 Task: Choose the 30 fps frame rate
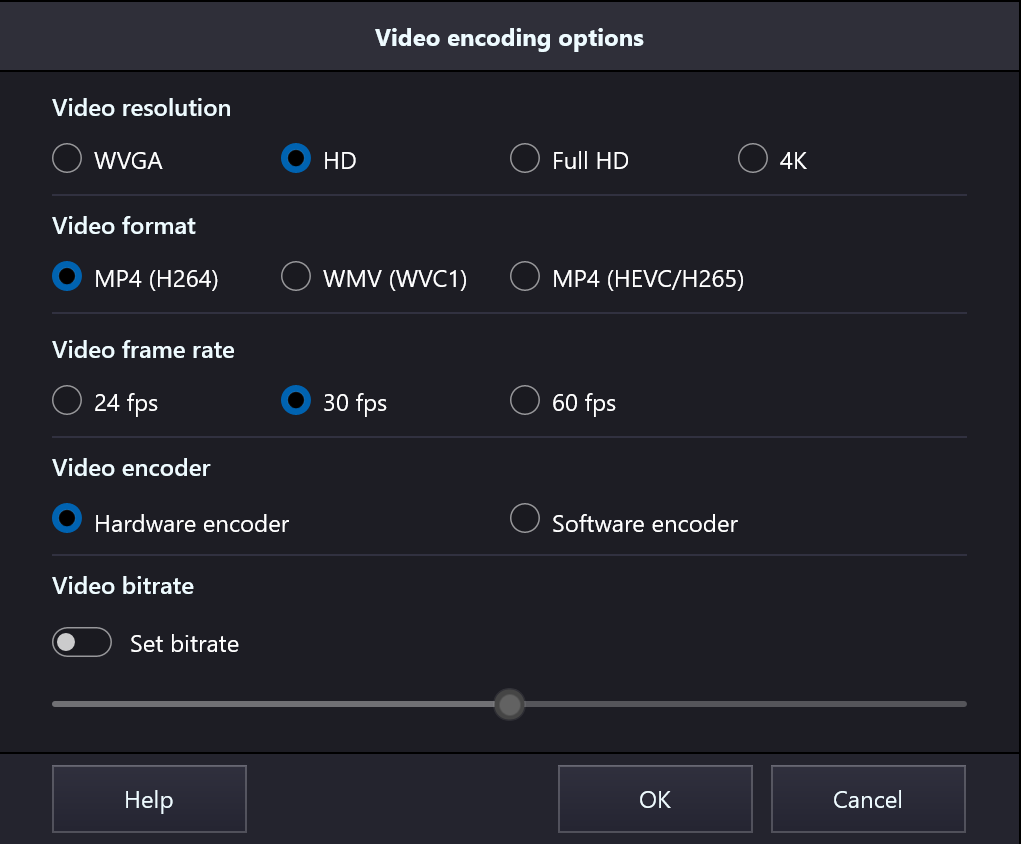(x=296, y=401)
